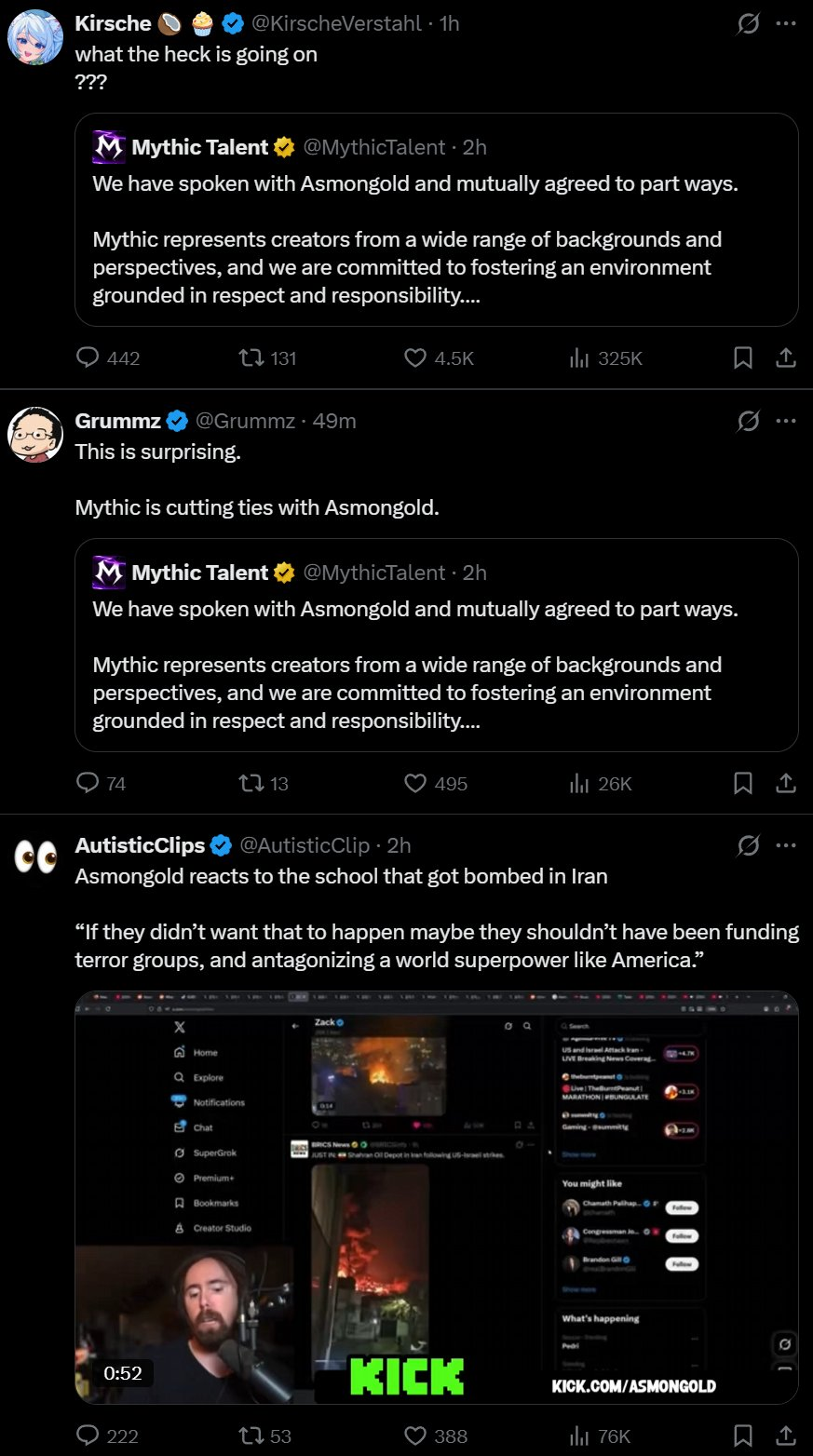Open Grummz profile name link
The width and height of the screenshot is (813, 1456).
pyautogui.click(x=117, y=421)
